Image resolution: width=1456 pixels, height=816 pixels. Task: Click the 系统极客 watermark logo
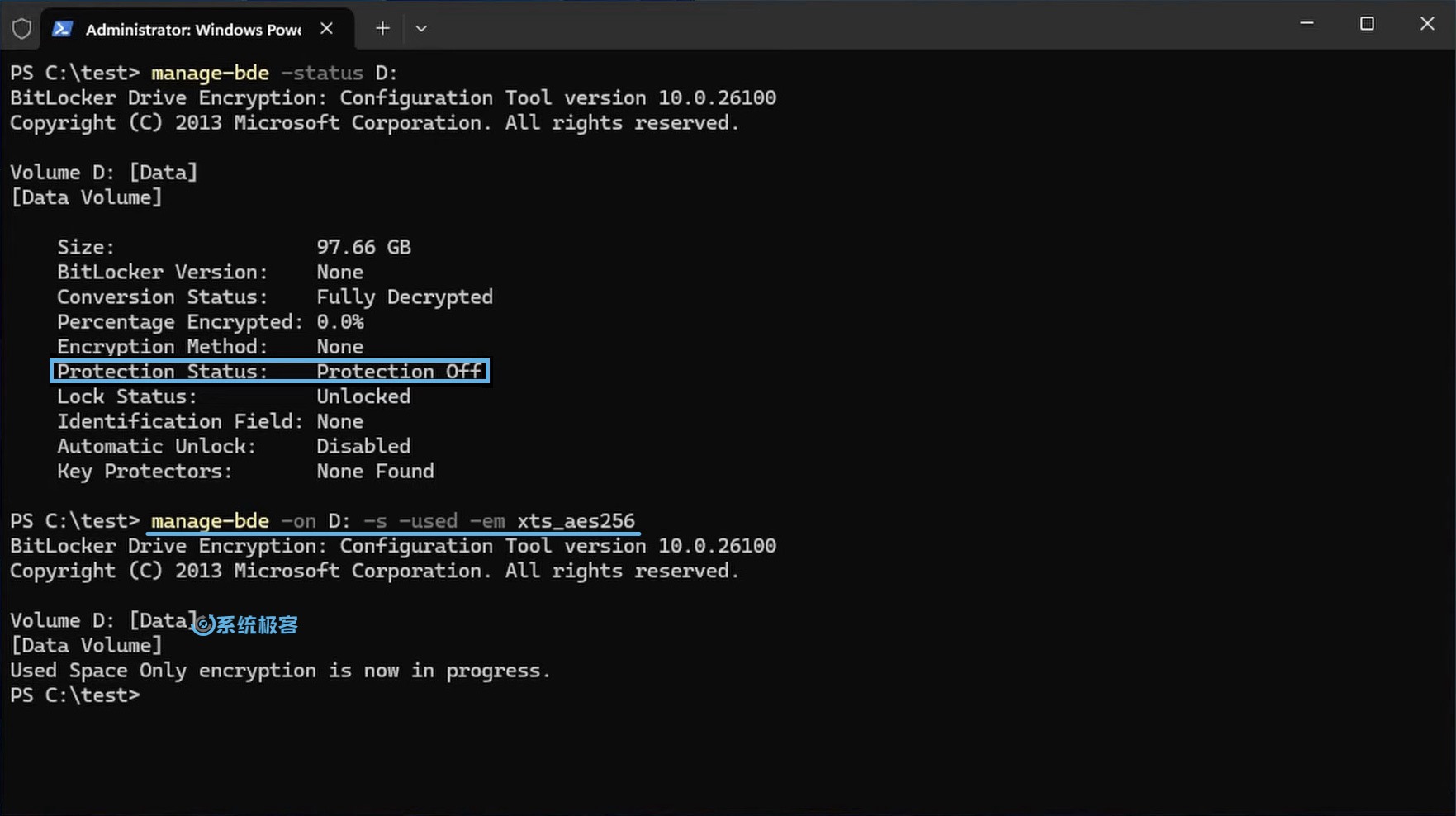[x=246, y=624]
